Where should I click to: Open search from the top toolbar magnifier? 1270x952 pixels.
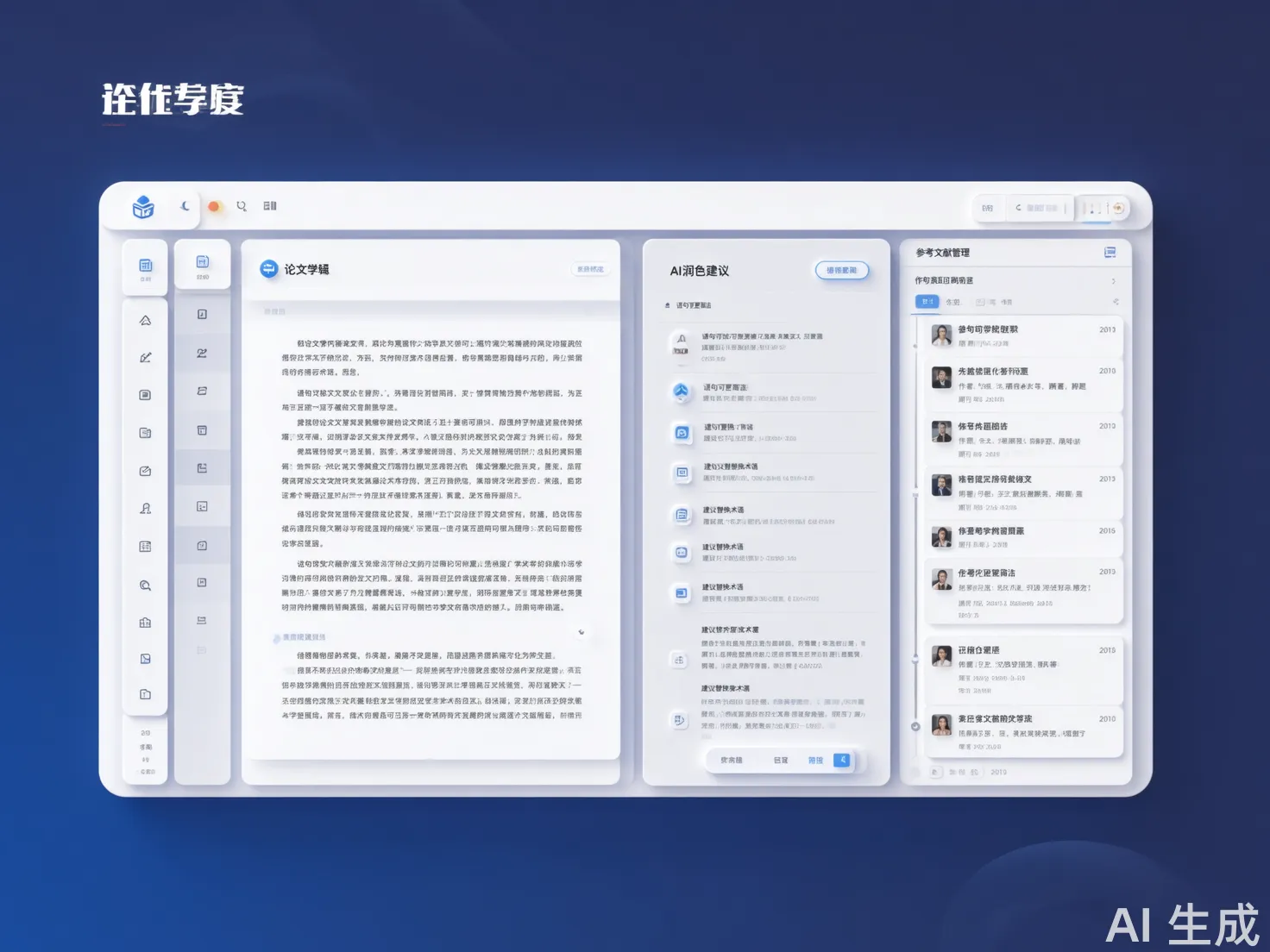242,206
